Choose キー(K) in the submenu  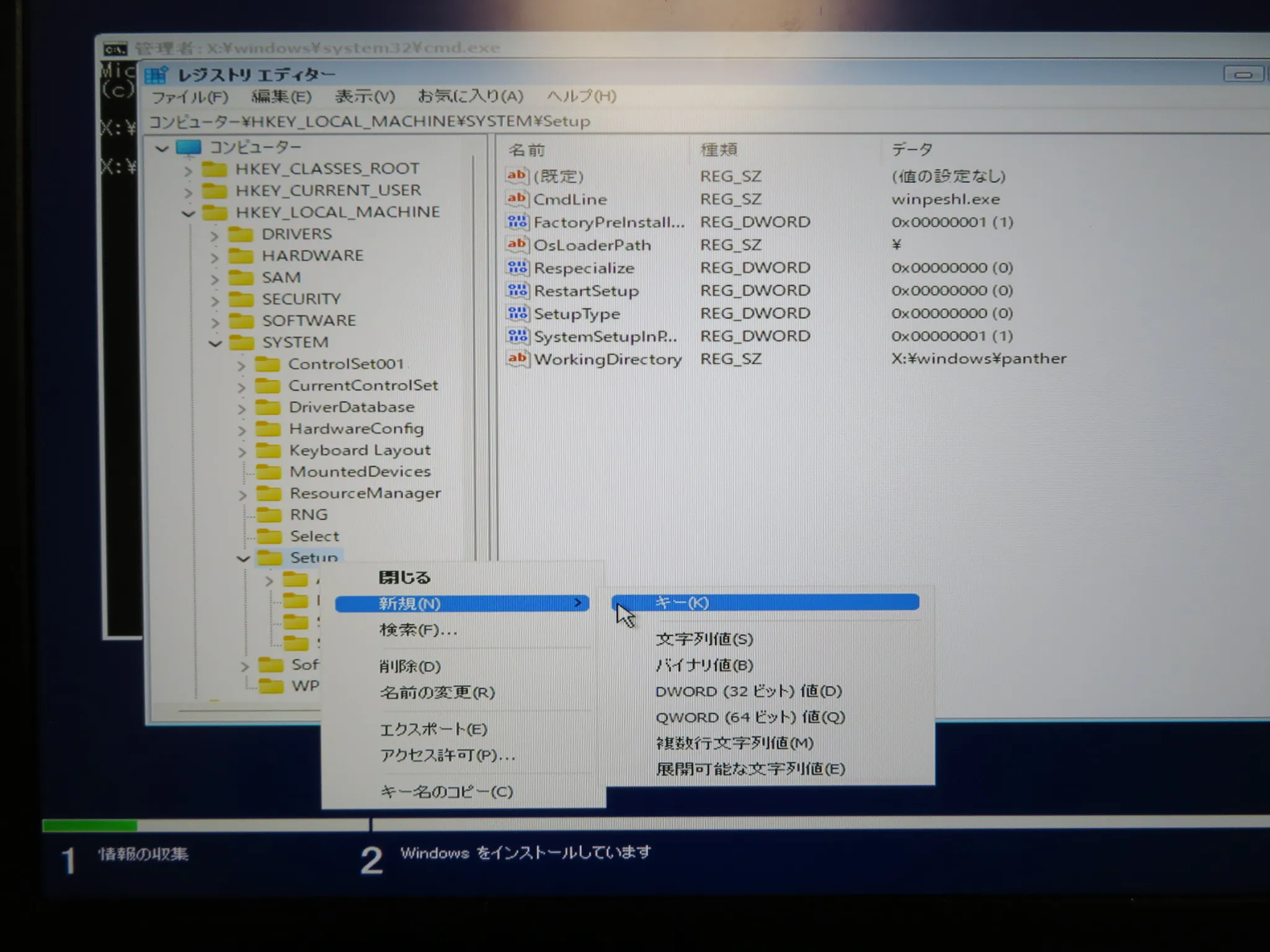point(765,602)
